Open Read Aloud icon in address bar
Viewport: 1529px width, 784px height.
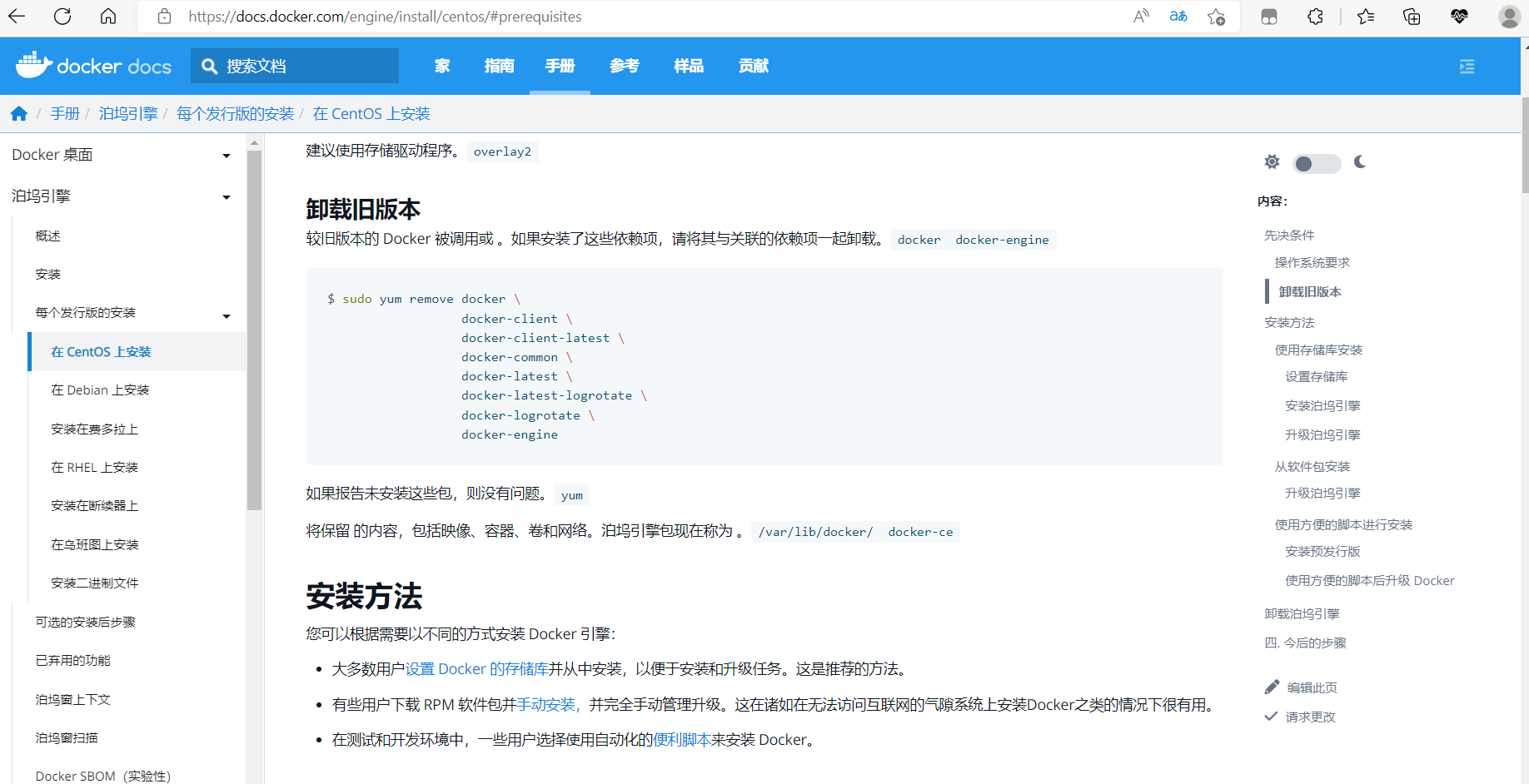pos(1141,16)
